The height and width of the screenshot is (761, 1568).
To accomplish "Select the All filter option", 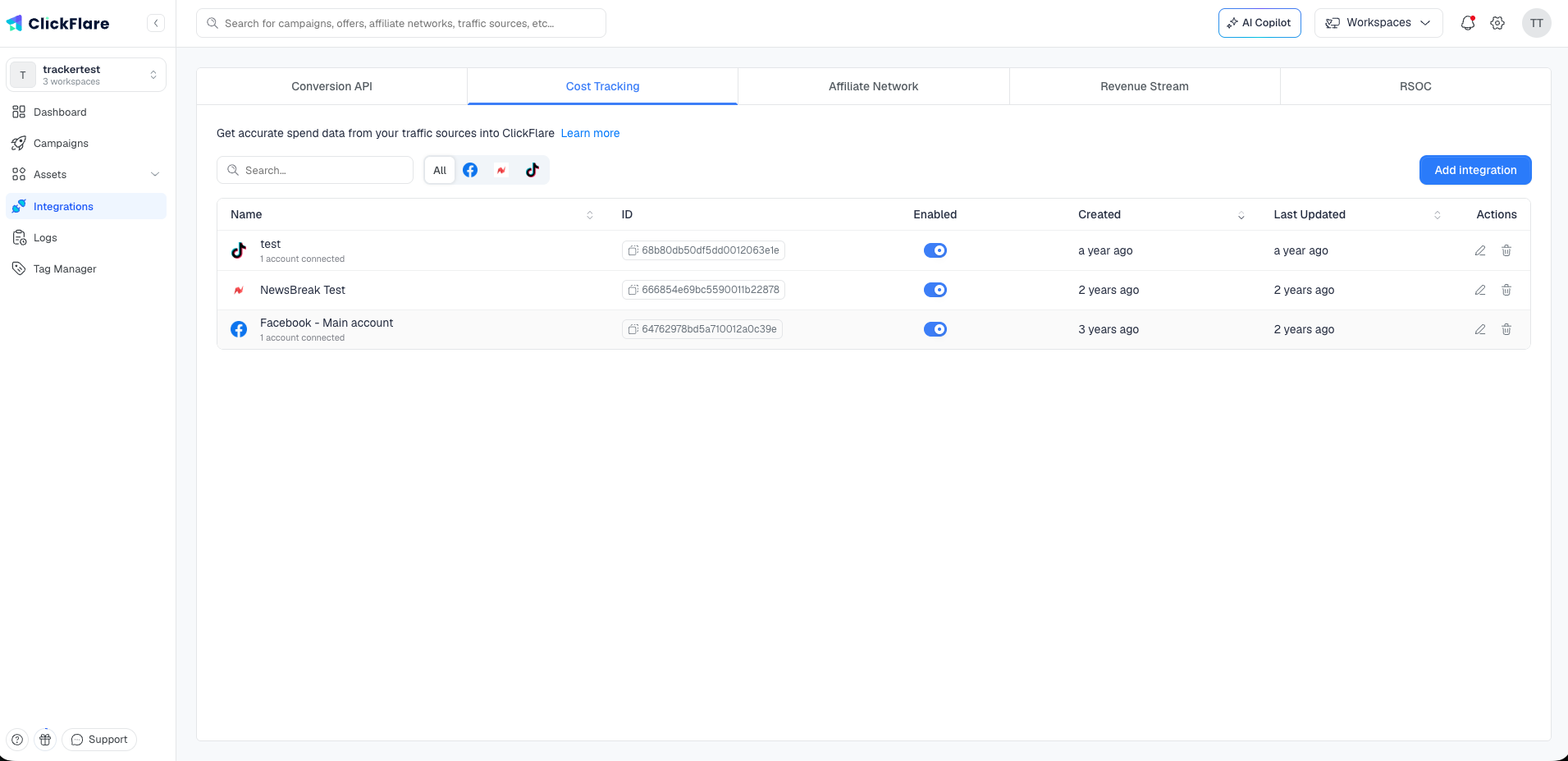I will pyautogui.click(x=440, y=170).
